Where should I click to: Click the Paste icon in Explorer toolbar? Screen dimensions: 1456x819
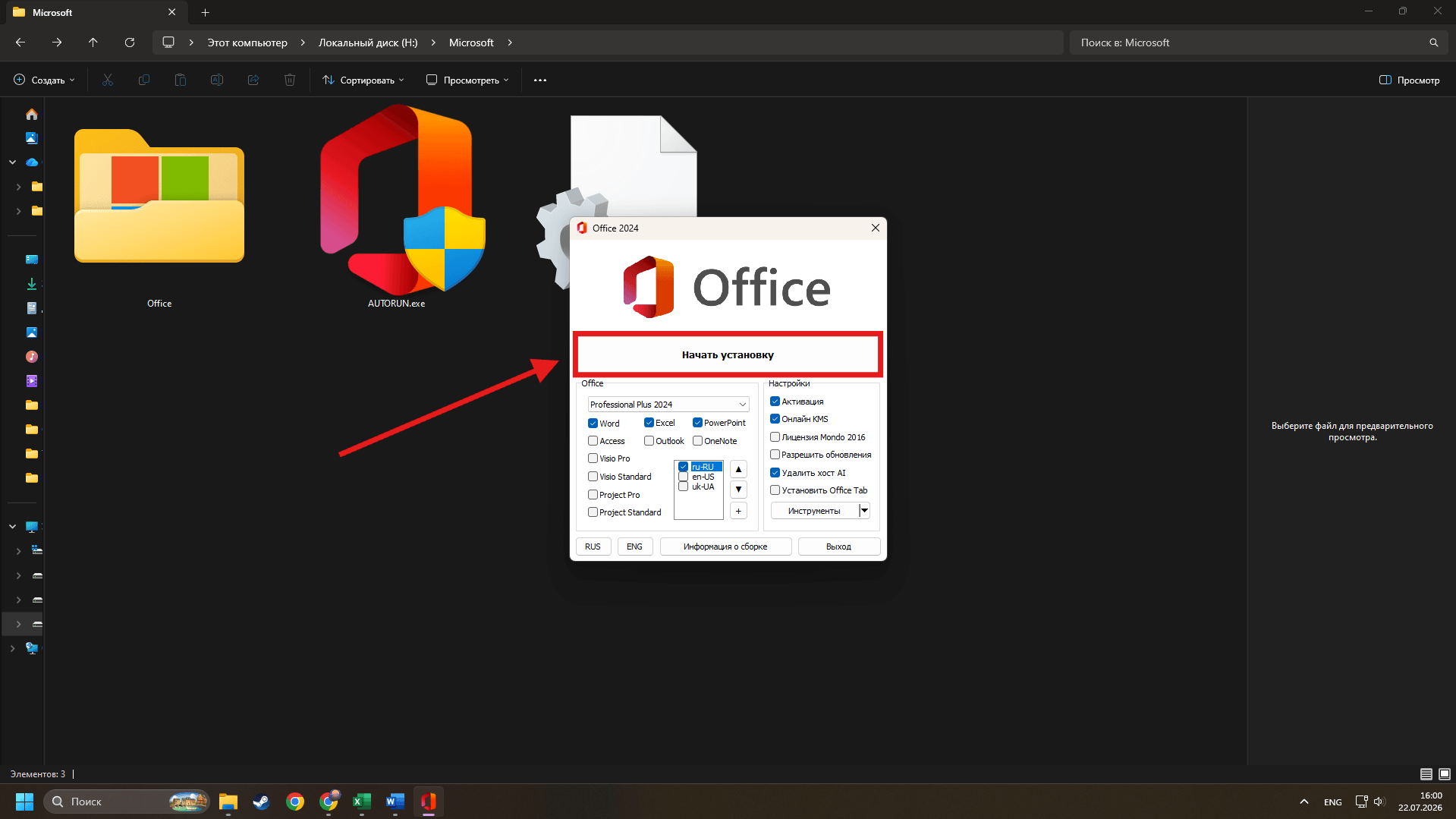pyautogui.click(x=181, y=80)
